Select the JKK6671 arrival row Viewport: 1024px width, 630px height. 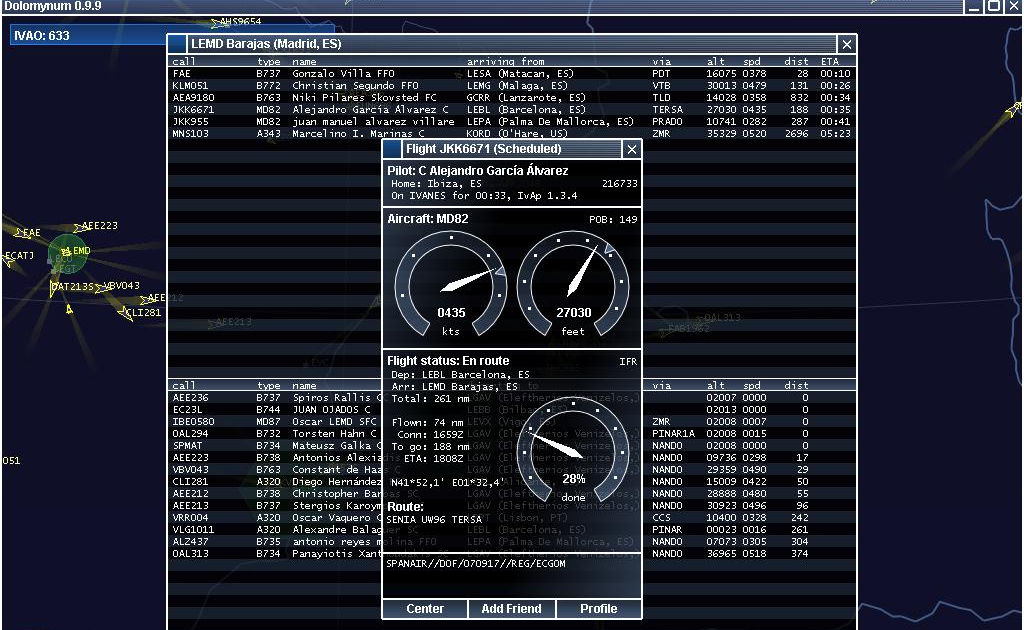(x=511, y=110)
